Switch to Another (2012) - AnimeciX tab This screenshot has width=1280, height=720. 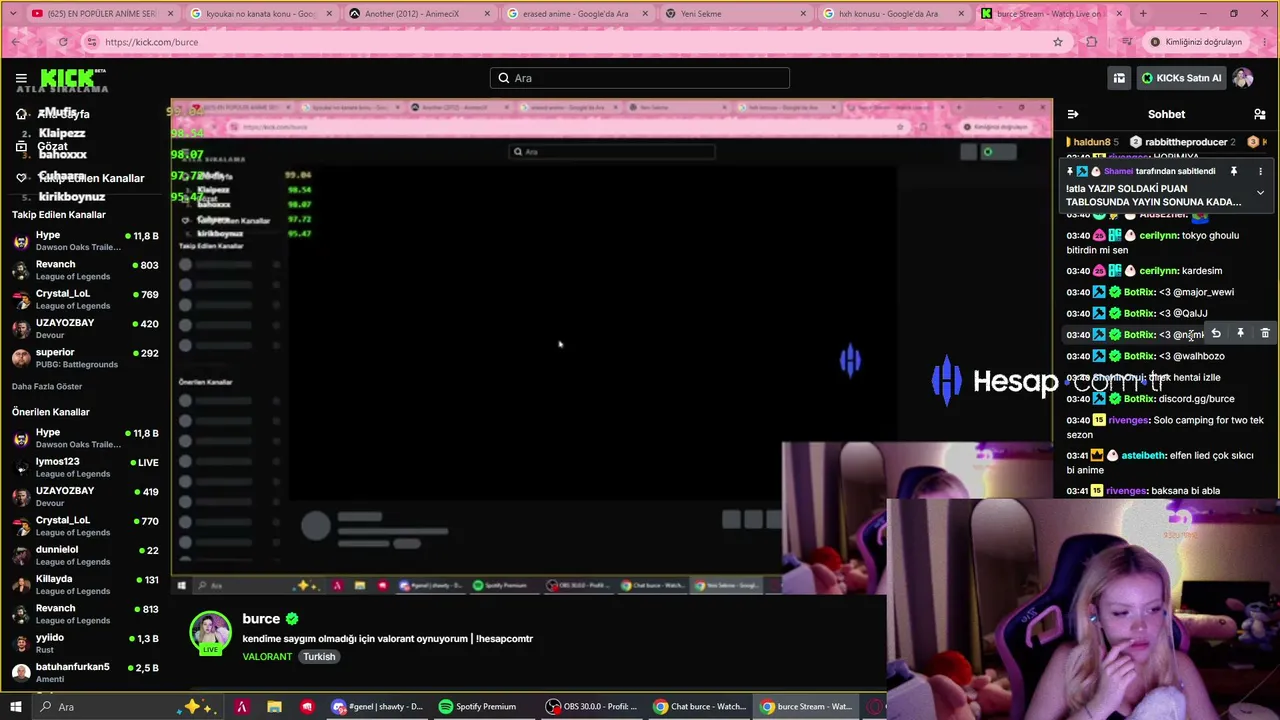(x=418, y=14)
